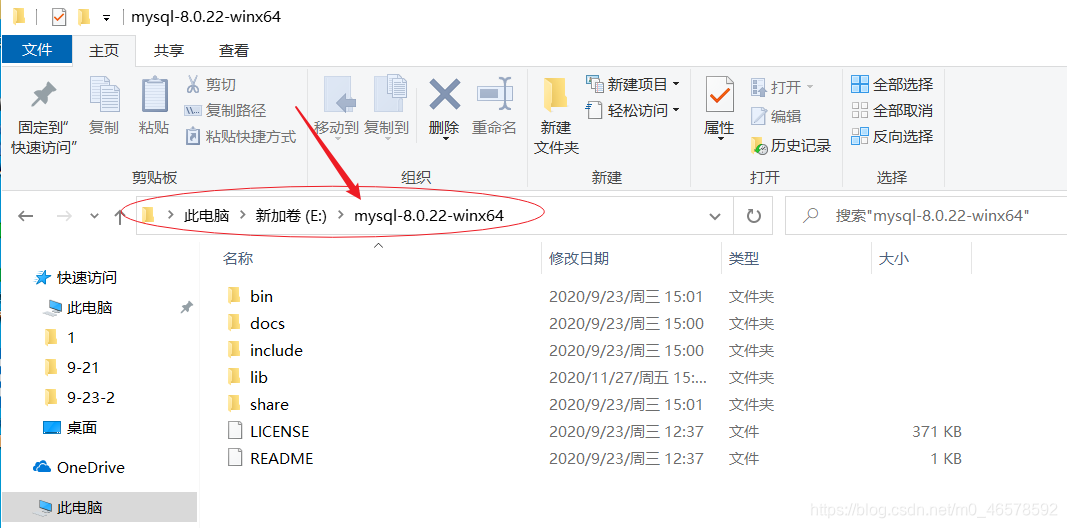Click 全部取消 (Select none)
The height and width of the screenshot is (528, 1067).
point(892,110)
